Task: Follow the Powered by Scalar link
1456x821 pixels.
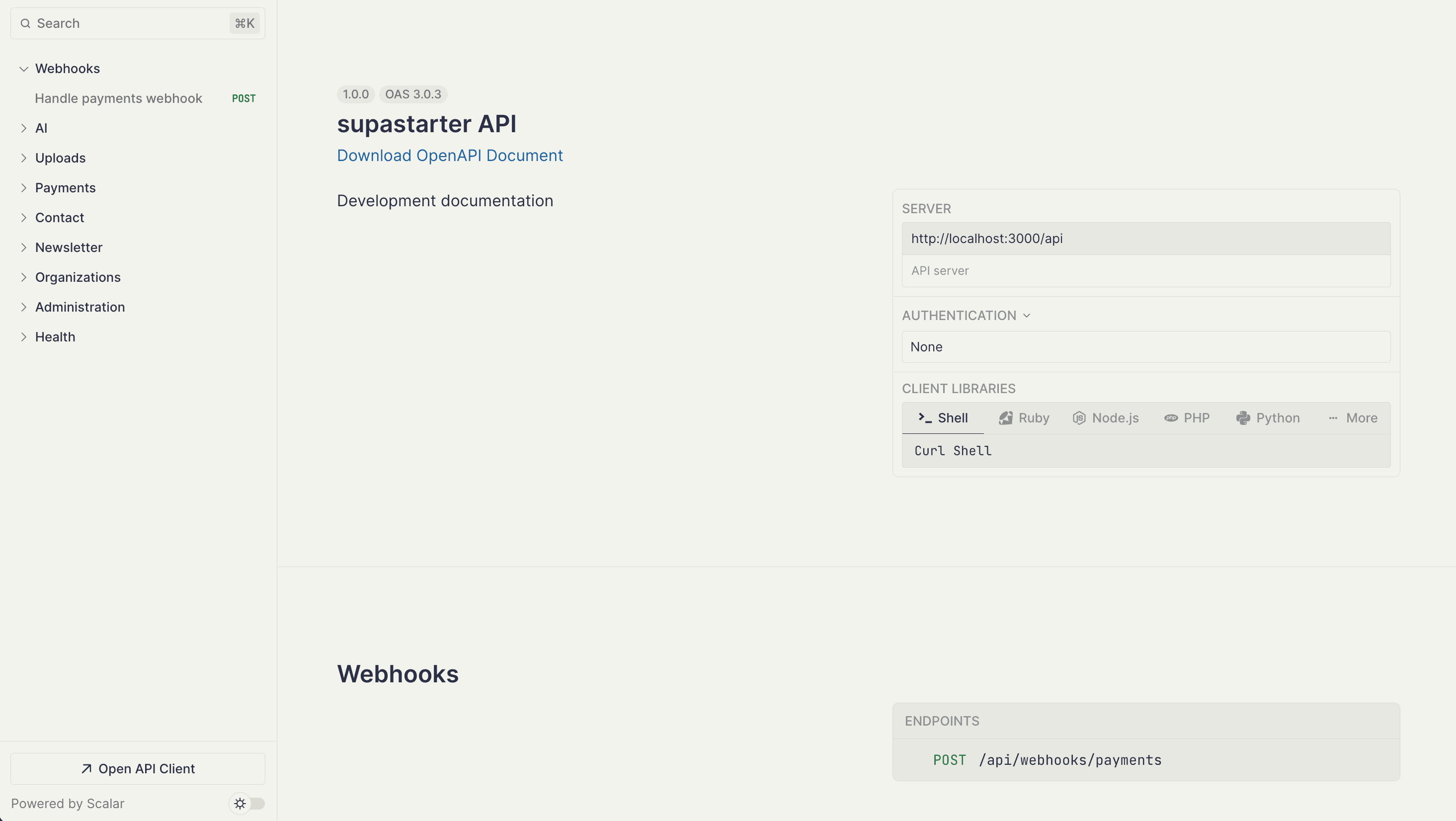Action: tap(68, 804)
